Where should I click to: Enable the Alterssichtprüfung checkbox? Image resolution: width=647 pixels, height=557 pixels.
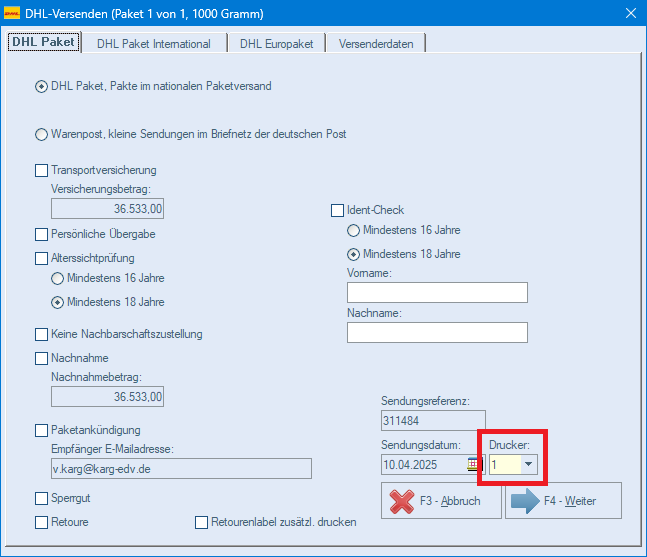pos(41,258)
